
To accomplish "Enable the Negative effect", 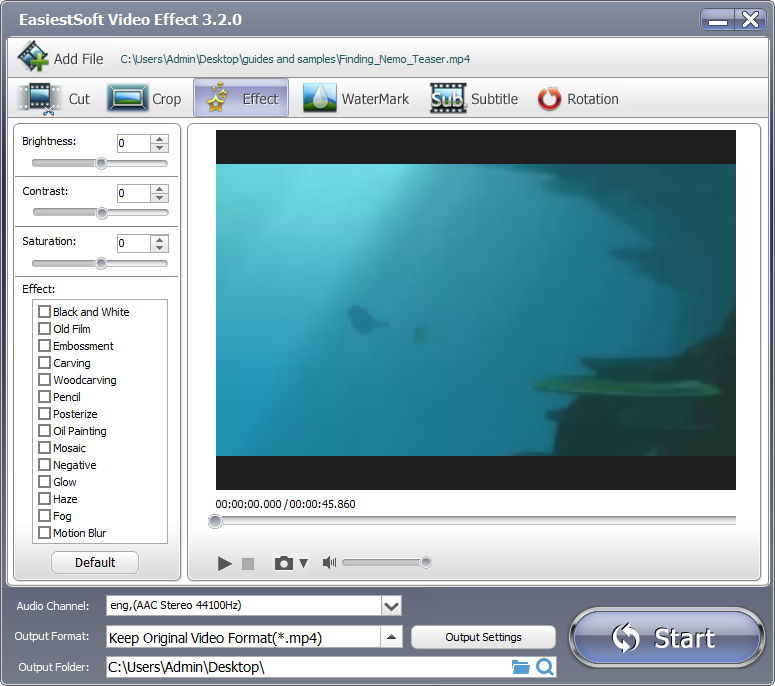I will point(44,465).
